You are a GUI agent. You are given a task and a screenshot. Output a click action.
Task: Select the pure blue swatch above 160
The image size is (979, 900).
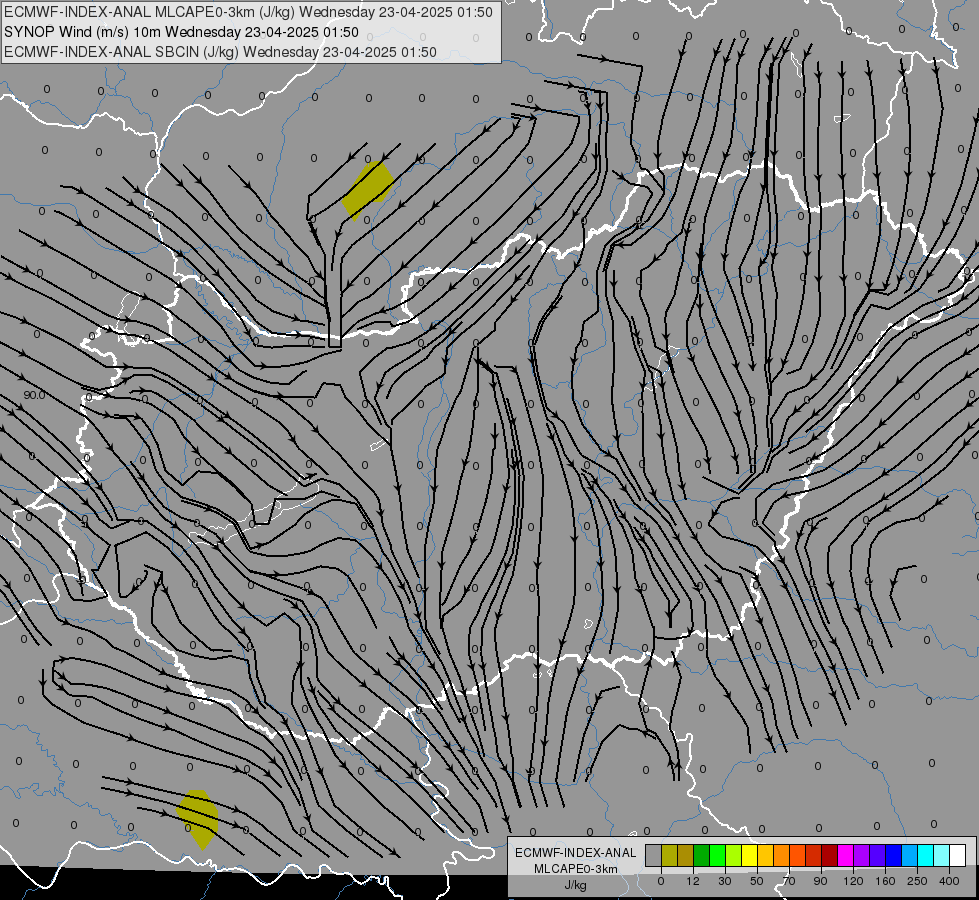click(893, 856)
